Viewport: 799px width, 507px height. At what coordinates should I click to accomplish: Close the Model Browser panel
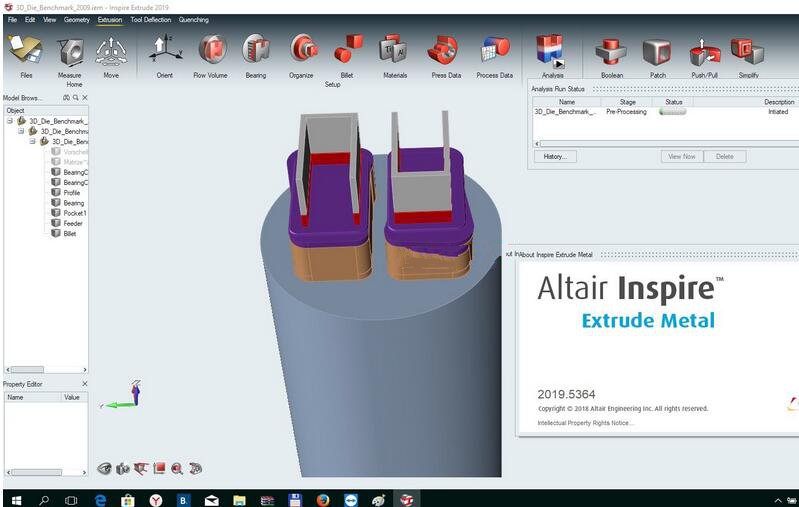tap(85, 97)
